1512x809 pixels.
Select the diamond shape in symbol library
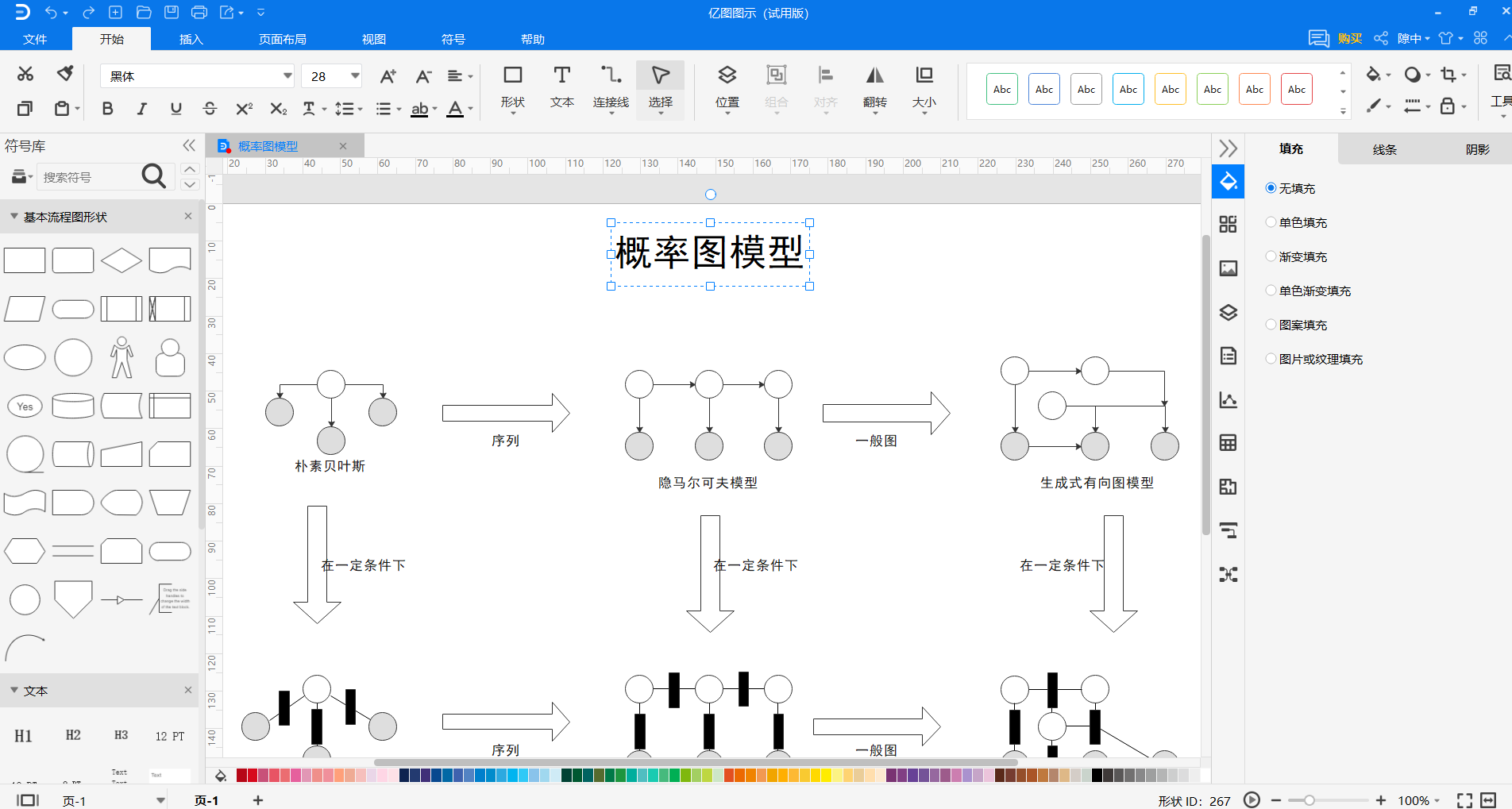coord(121,260)
